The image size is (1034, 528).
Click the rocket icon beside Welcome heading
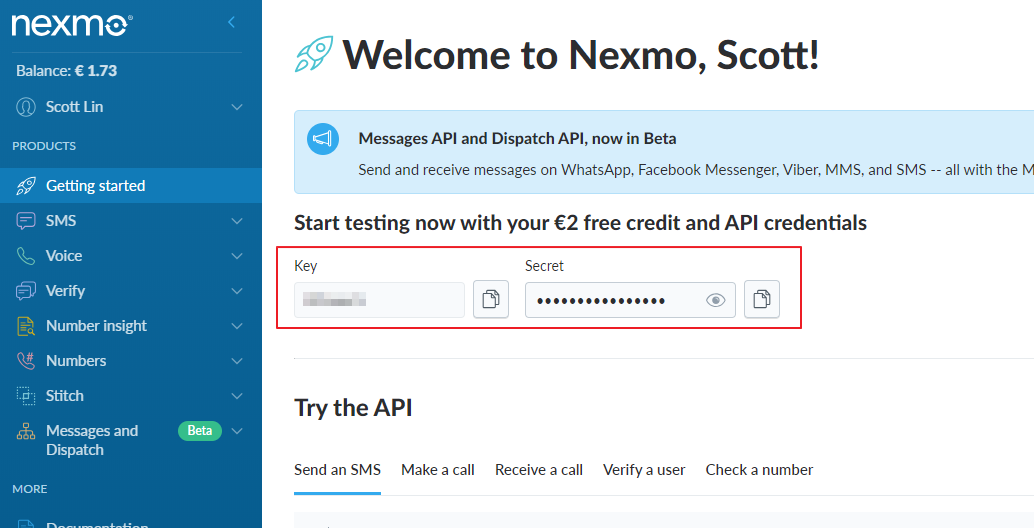click(314, 54)
